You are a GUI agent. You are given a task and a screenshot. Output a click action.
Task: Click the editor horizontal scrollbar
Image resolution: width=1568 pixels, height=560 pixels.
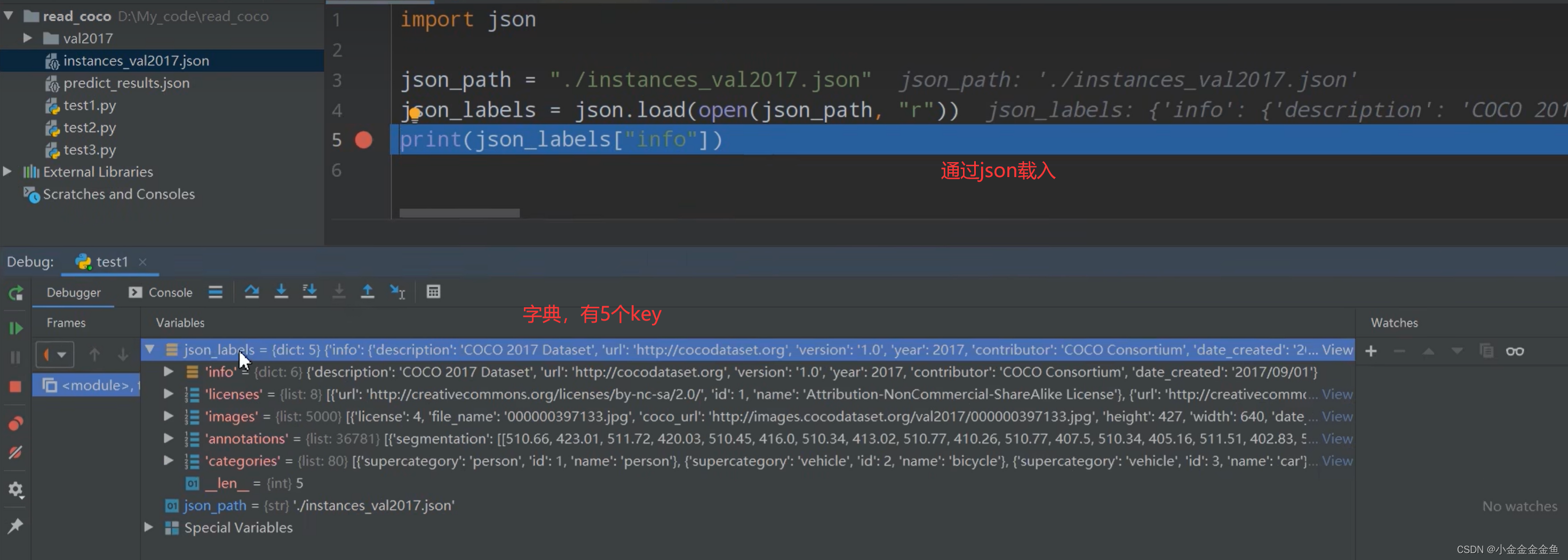(459, 213)
